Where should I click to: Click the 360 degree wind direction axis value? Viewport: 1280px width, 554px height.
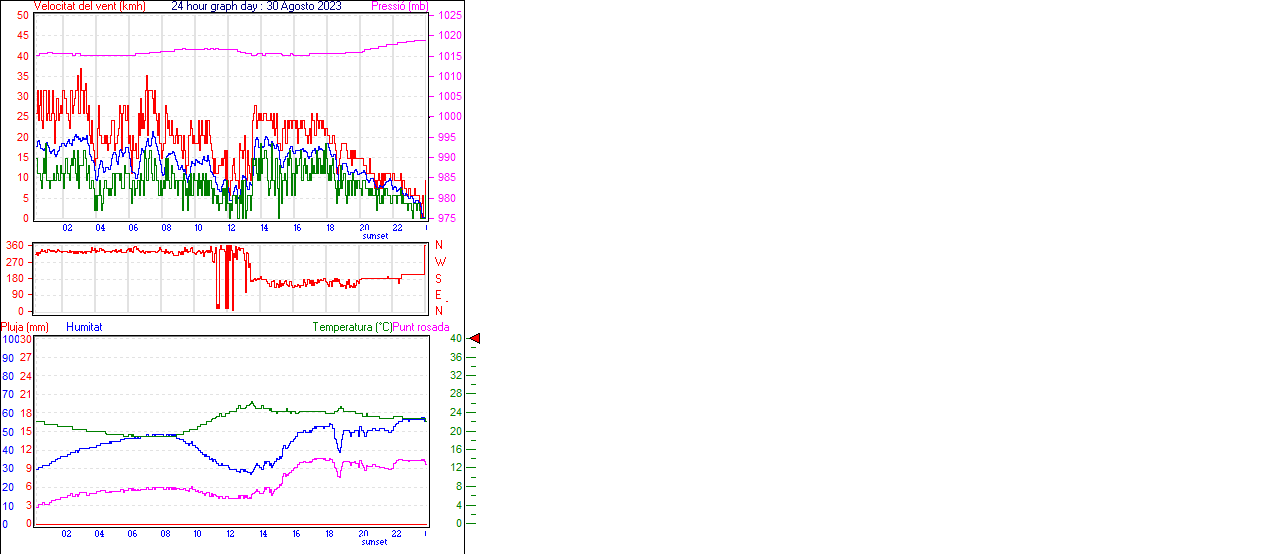pyautogui.click(x=15, y=245)
